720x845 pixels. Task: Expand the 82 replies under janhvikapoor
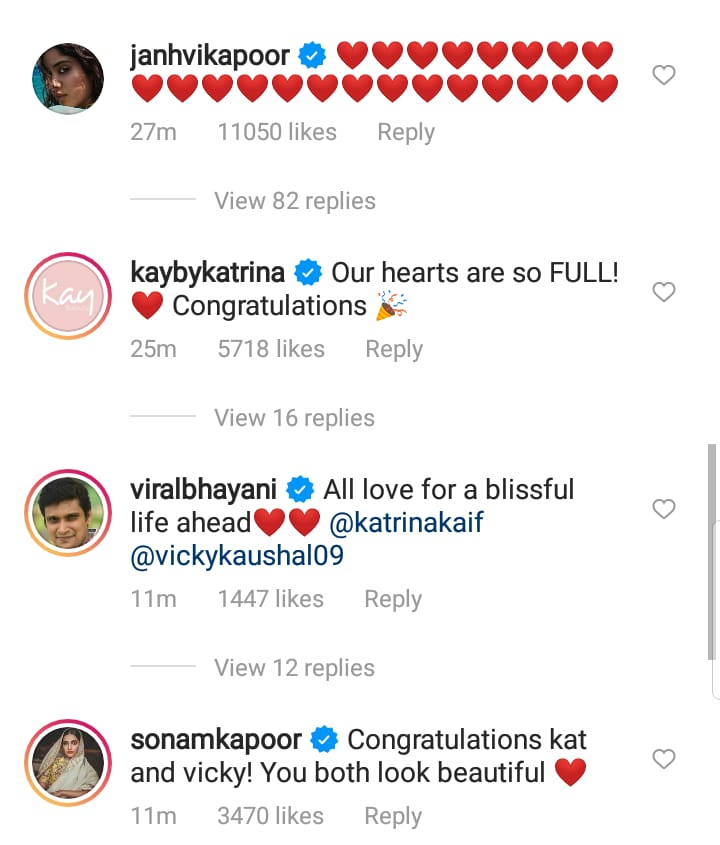click(x=294, y=200)
